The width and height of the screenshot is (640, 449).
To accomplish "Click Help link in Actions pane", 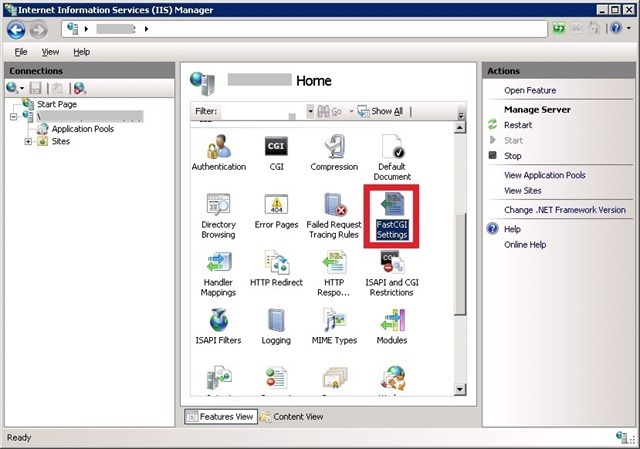I will (512, 229).
